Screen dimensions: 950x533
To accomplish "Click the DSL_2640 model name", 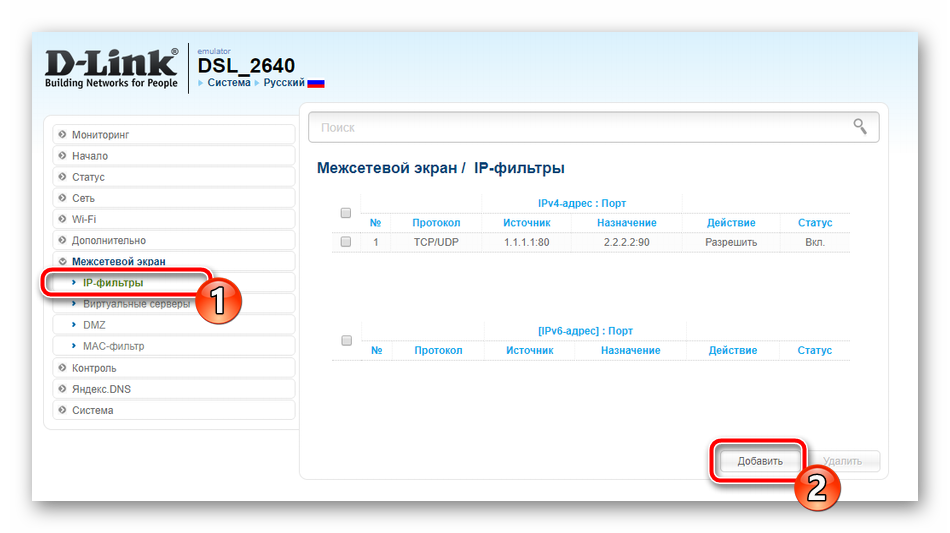I will point(246,65).
